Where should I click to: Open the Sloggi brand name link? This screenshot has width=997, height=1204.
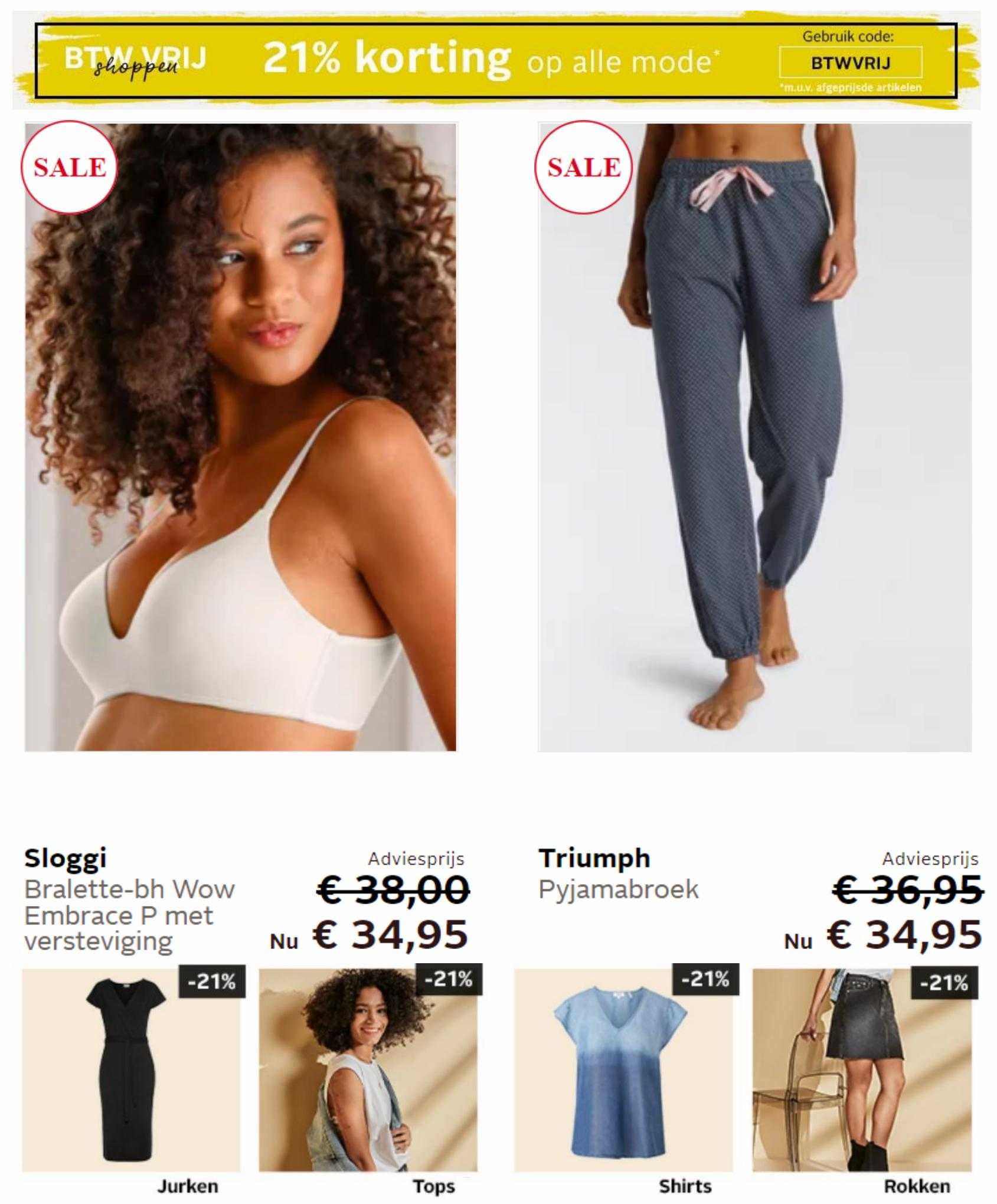coord(66,859)
